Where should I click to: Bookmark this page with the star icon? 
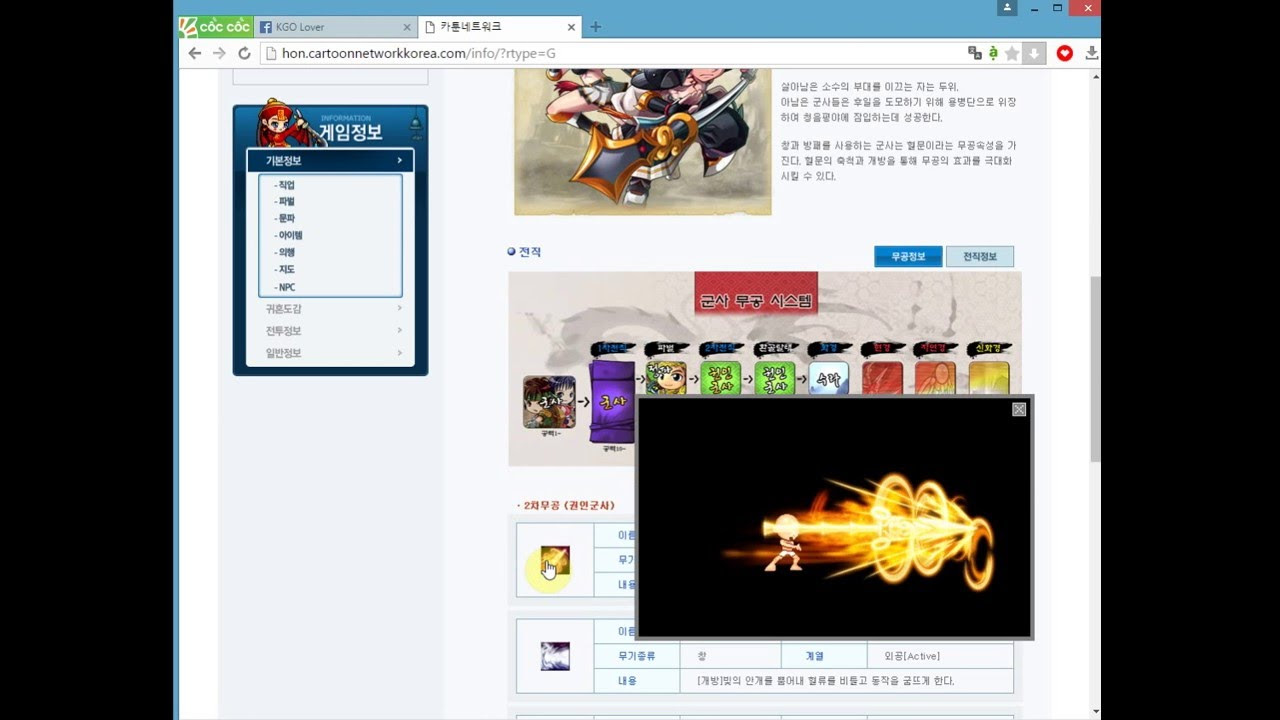click(1012, 53)
